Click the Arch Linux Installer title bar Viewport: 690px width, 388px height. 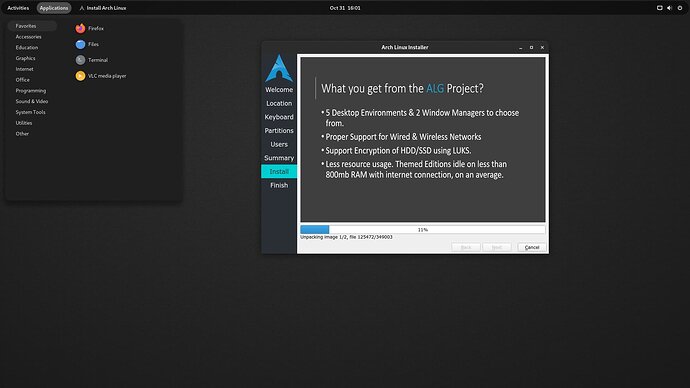(405, 47)
